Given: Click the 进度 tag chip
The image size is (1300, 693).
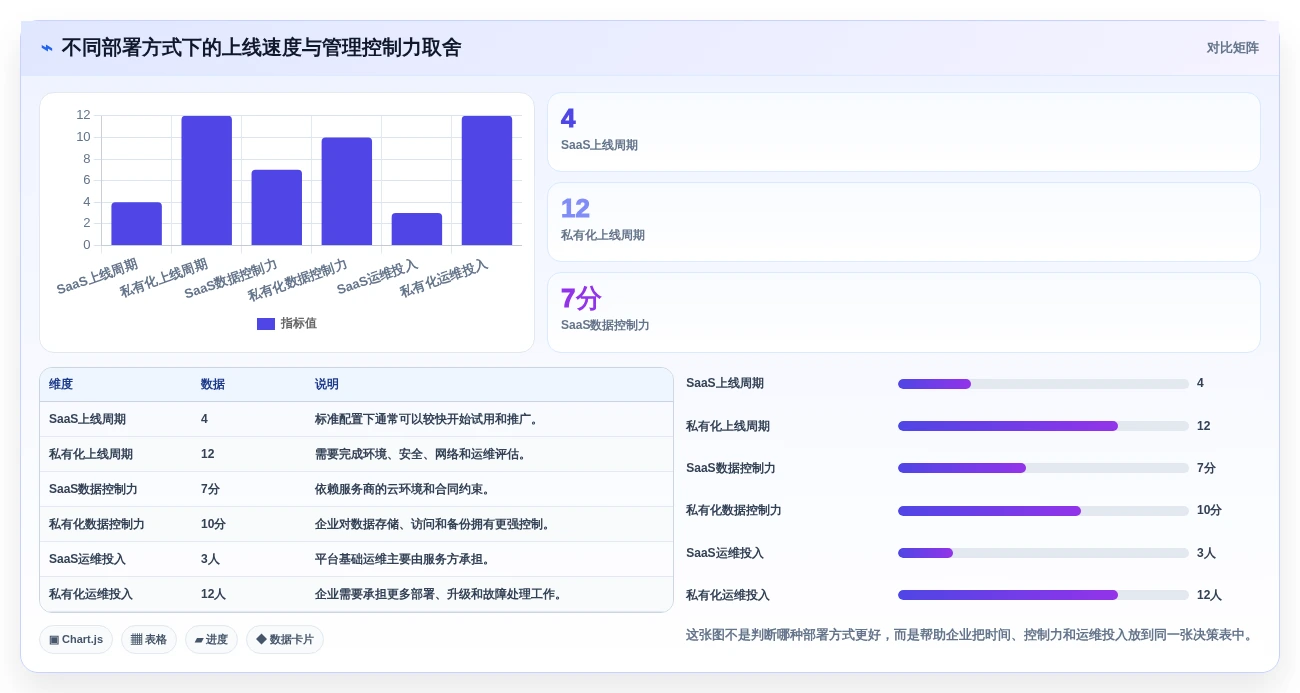Looking at the screenshot, I should point(211,640).
